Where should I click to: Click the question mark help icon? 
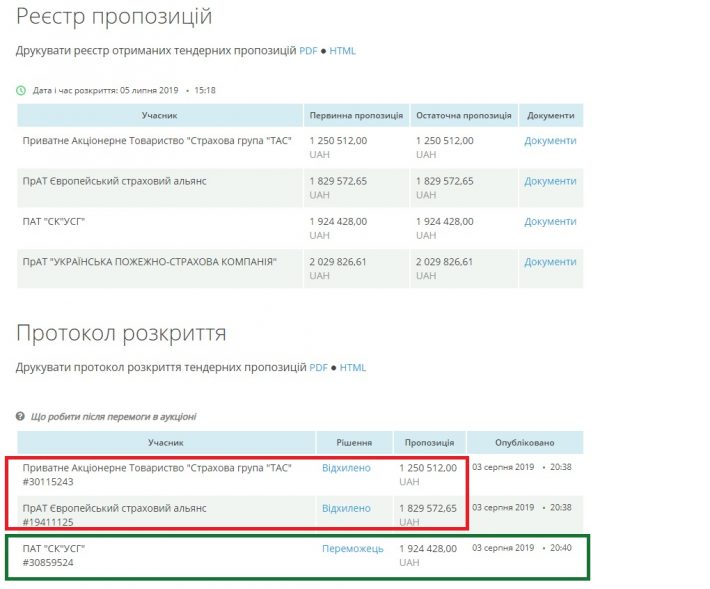pos(20,416)
